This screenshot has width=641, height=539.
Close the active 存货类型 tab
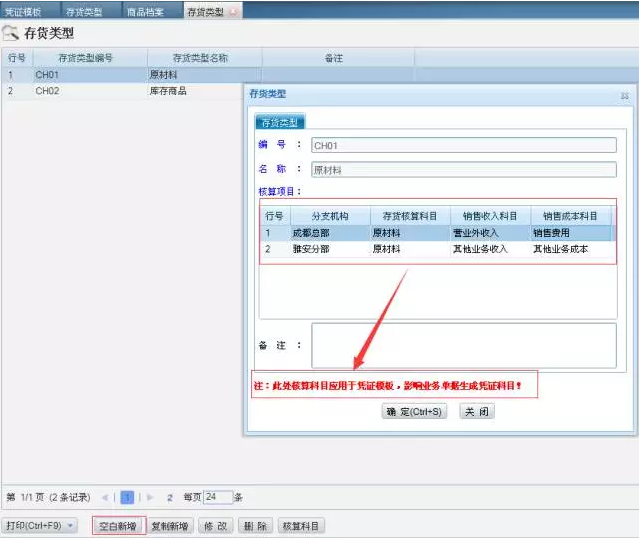[233, 11]
